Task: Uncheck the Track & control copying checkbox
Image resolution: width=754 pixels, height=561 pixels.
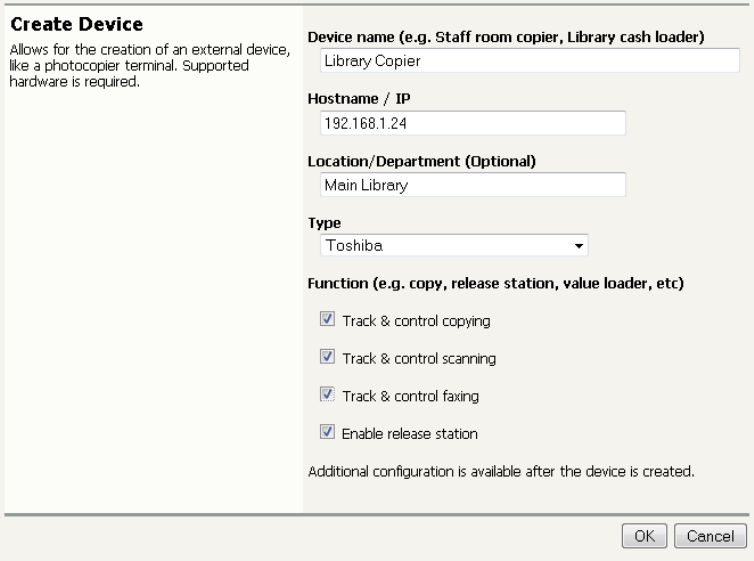Action: tap(326, 322)
